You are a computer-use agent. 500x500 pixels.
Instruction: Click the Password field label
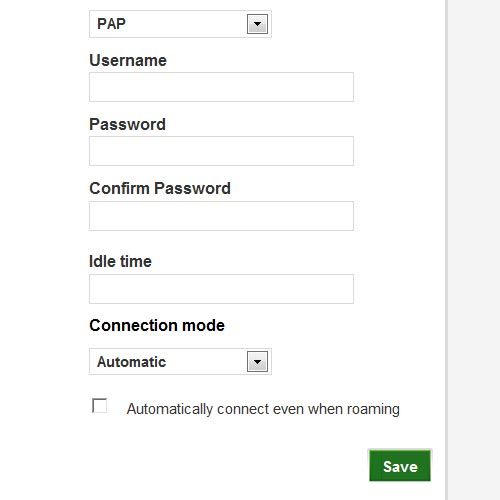[x=127, y=124]
